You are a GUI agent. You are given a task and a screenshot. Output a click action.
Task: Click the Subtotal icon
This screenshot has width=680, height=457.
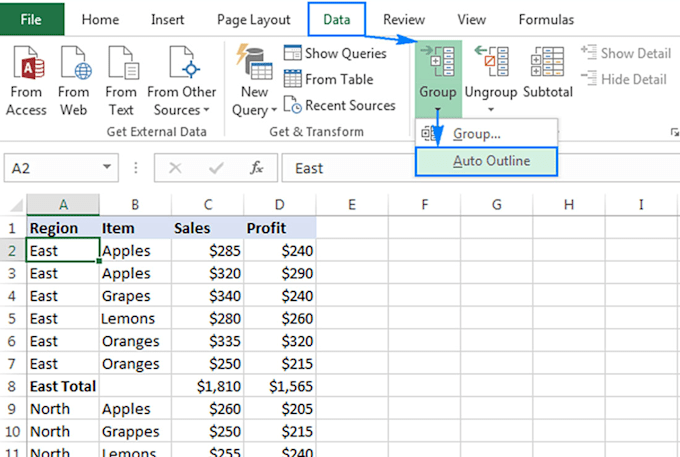pos(548,65)
